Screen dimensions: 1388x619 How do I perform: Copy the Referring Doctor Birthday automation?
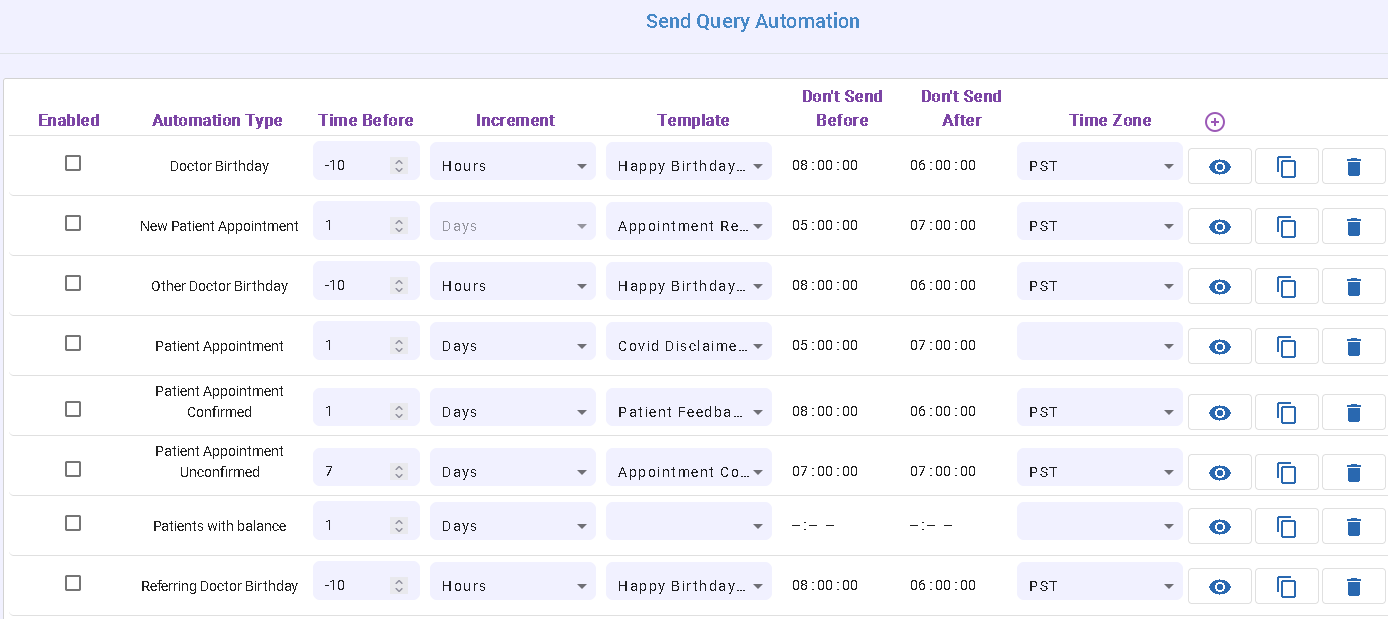coord(1286,587)
